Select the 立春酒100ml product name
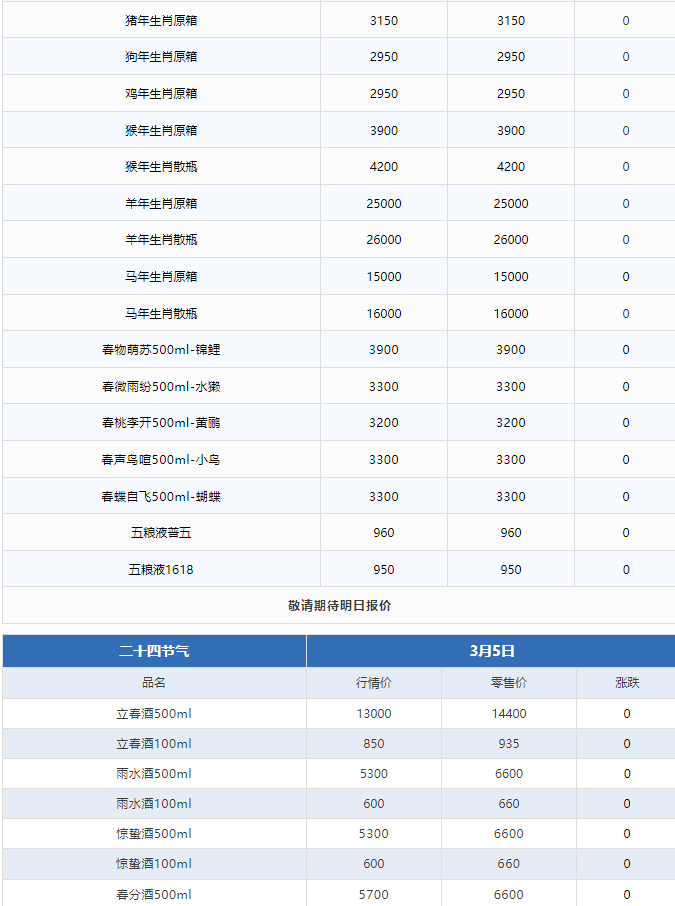This screenshot has width=675, height=906. pyautogui.click(x=154, y=744)
